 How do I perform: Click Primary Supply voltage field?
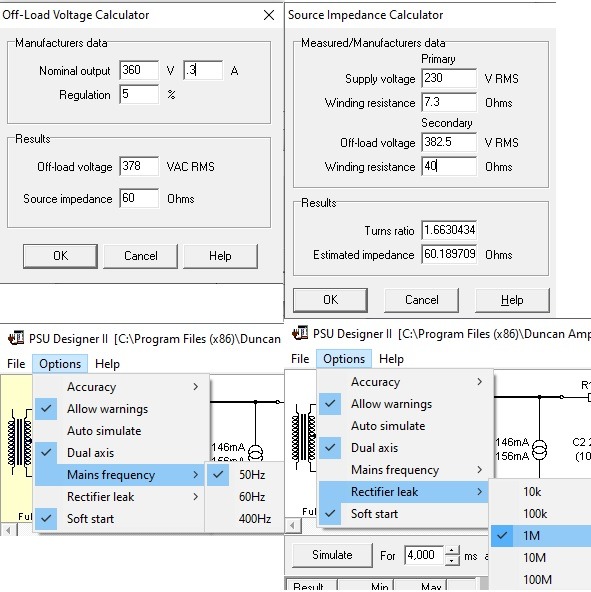pos(449,78)
